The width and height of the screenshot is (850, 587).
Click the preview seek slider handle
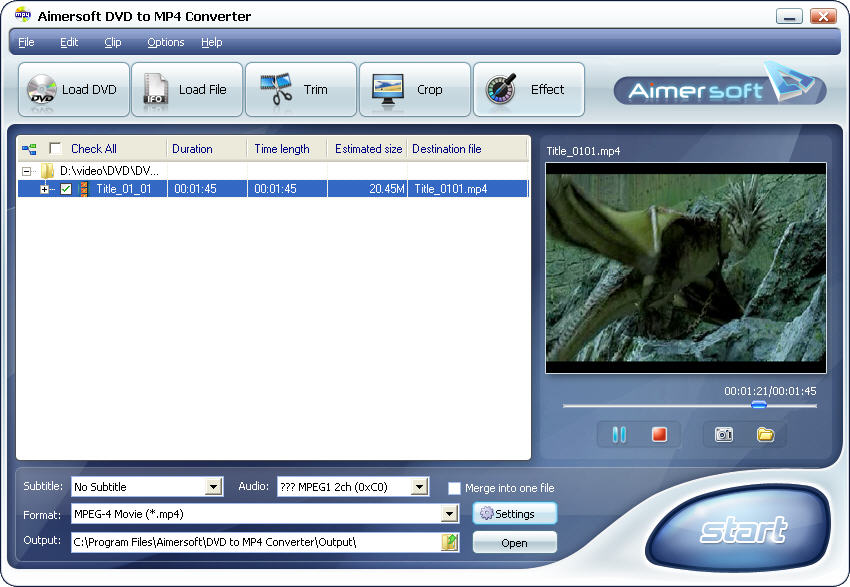pos(758,404)
